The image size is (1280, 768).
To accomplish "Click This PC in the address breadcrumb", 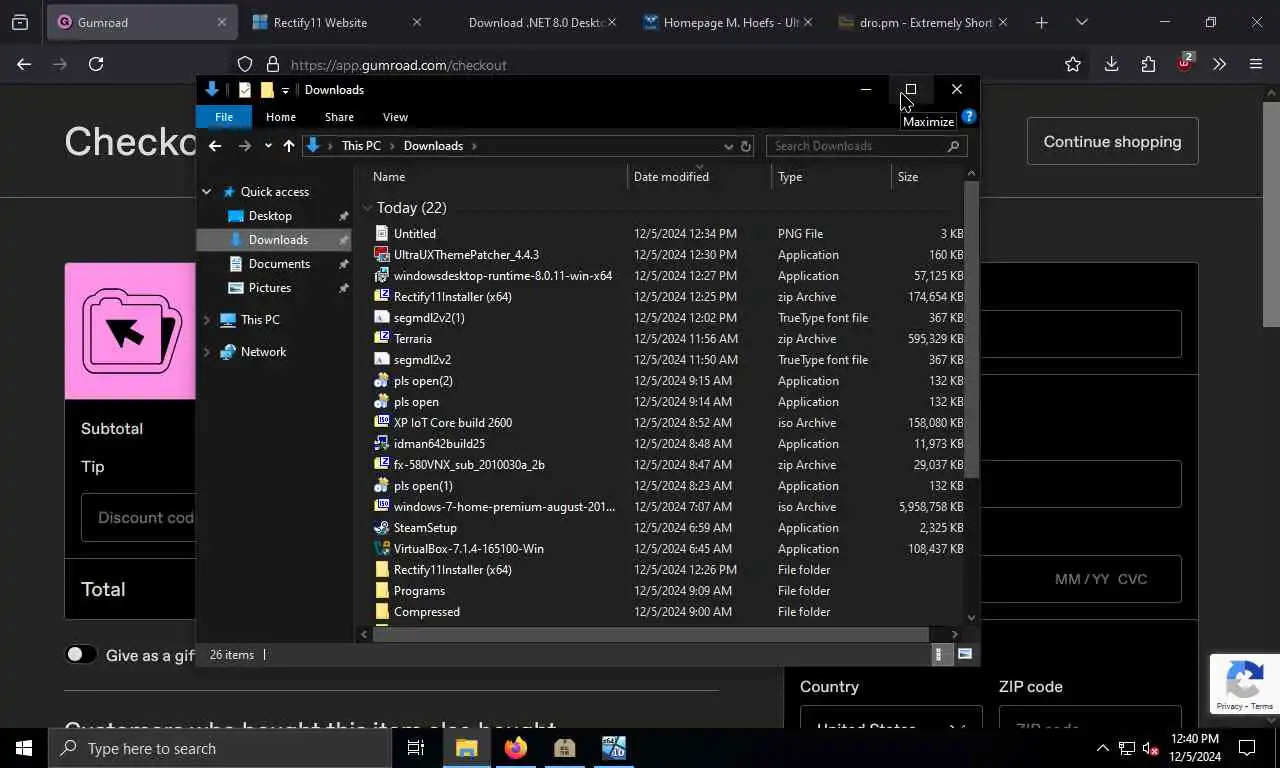I will tap(361, 146).
